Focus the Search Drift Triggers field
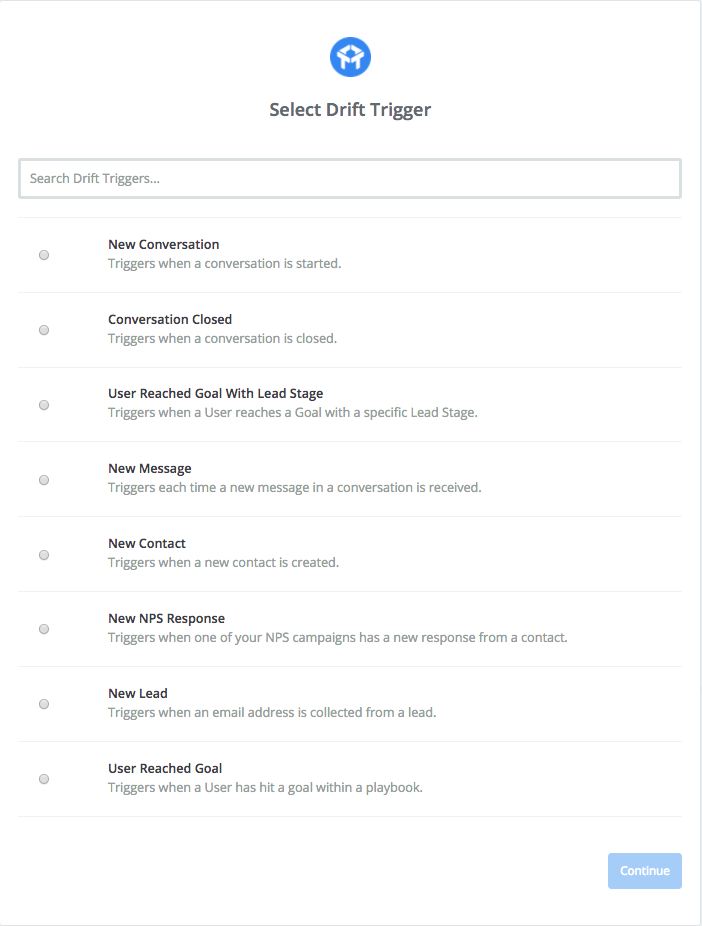The width and height of the screenshot is (702, 926). pyautogui.click(x=350, y=178)
